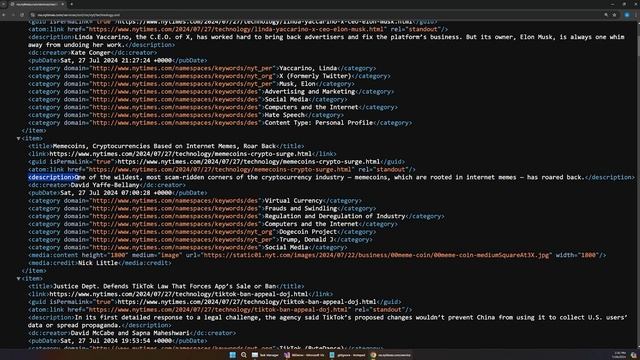This screenshot has width=640, height=360.
Task: Click the memecoins atom:link href URL
Action: point(220,169)
